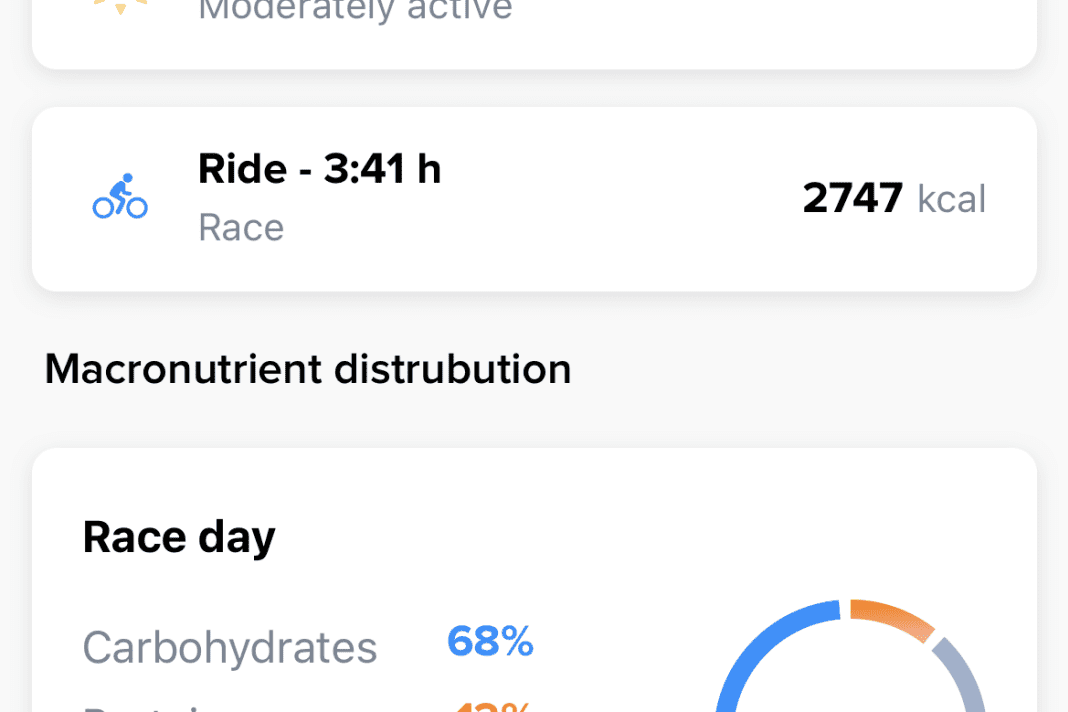
Task: Tap the blue cyclist ride icon
Action: [x=120, y=197]
